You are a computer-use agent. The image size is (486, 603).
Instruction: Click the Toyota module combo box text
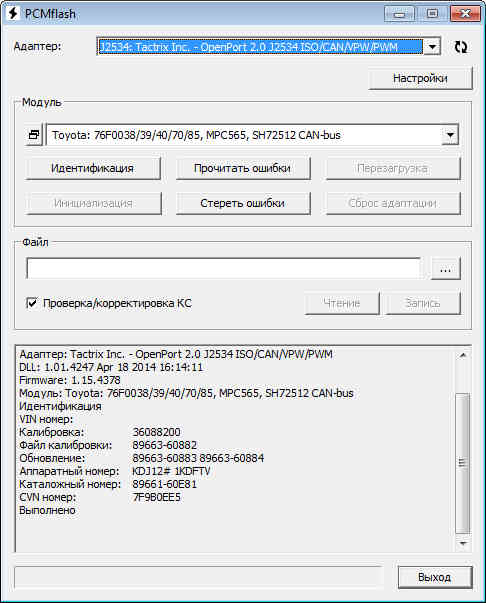tap(196, 135)
